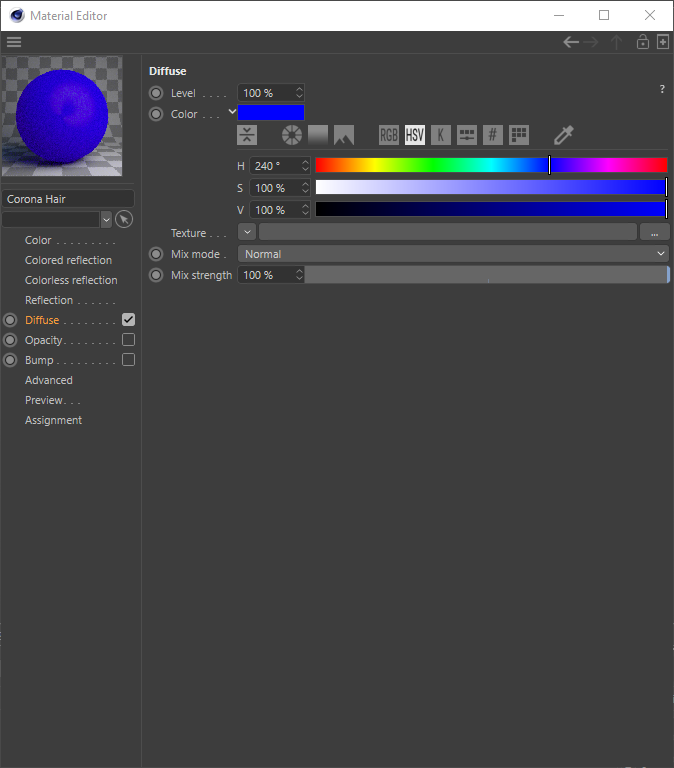Viewport: 674px width, 768px height.
Task: Select the color wheel mode icon
Action: click(292, 135)
